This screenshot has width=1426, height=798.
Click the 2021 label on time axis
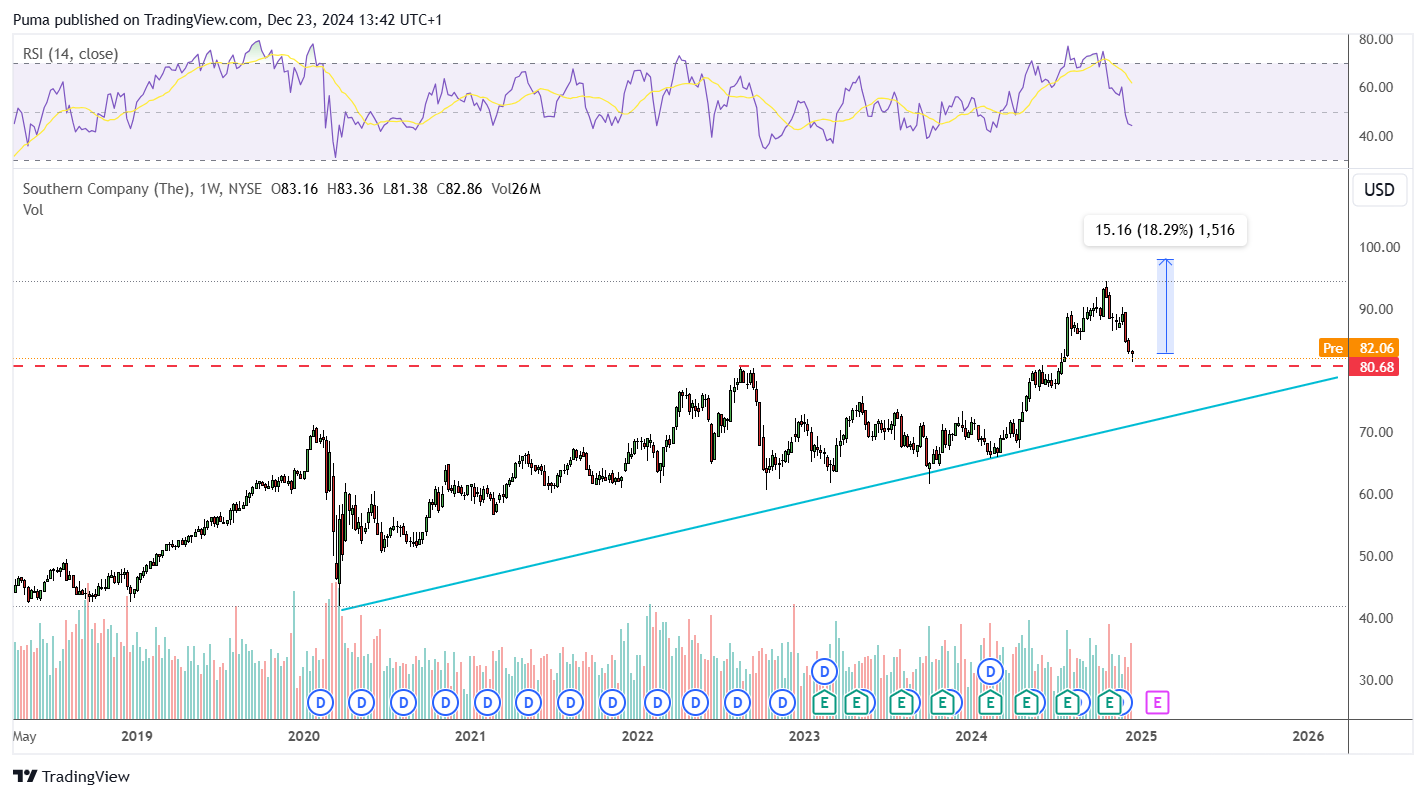[470, 737]
